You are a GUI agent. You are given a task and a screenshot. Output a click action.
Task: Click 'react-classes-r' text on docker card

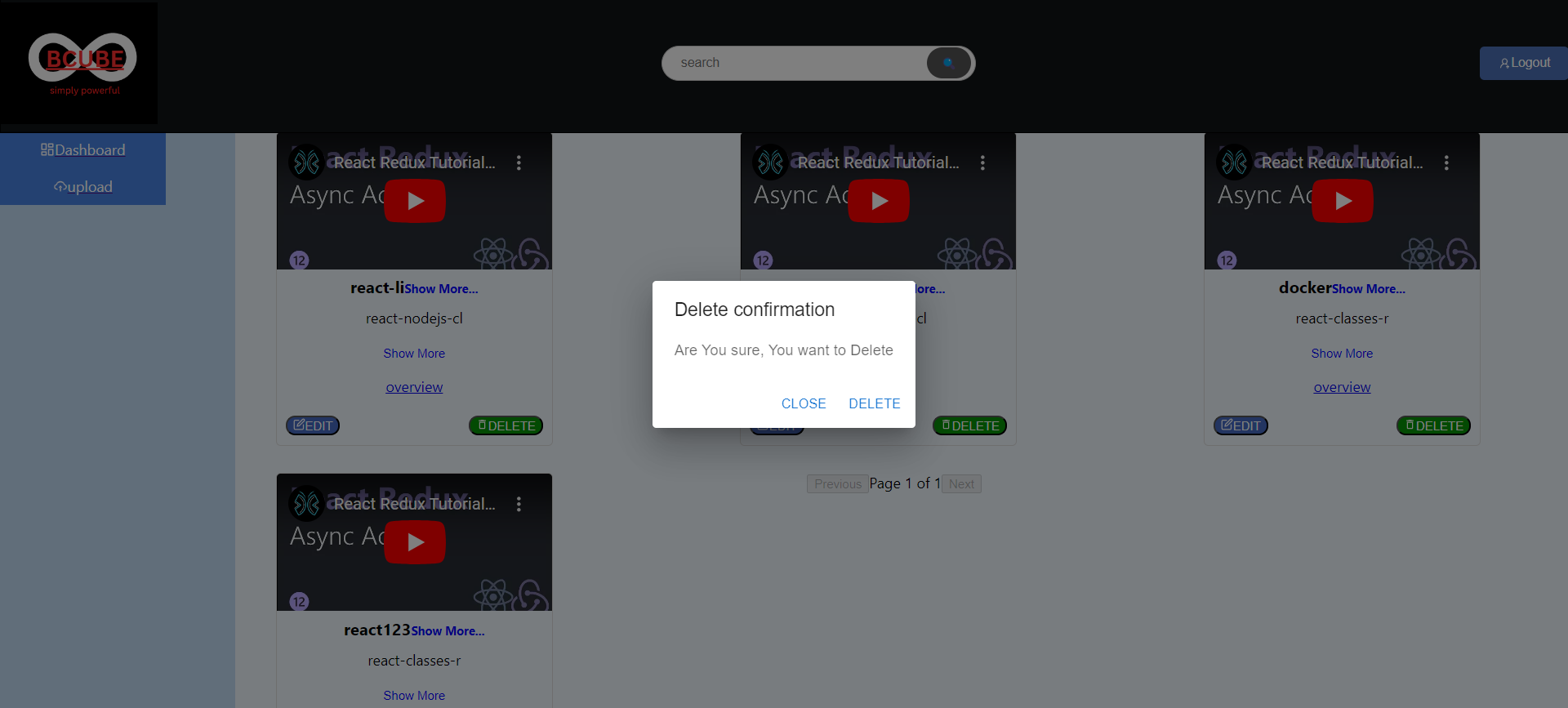(1342, 318)
